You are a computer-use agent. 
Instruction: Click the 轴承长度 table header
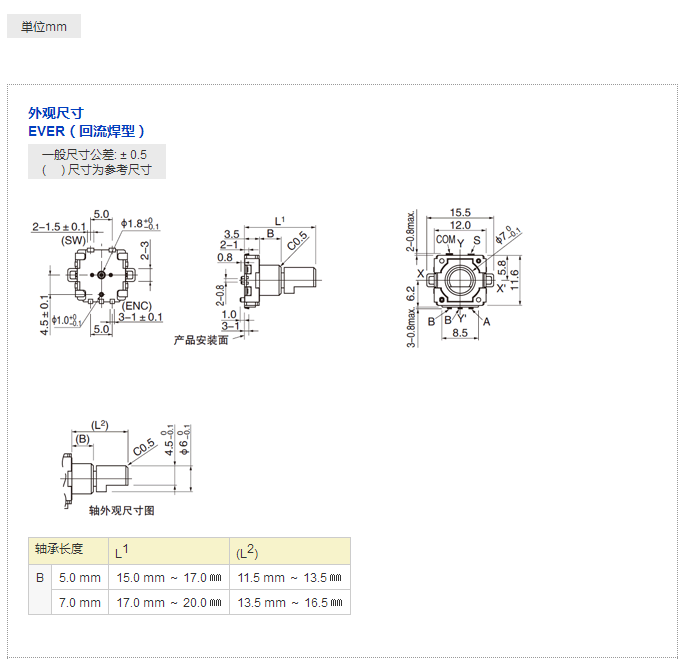click(68, 550)
